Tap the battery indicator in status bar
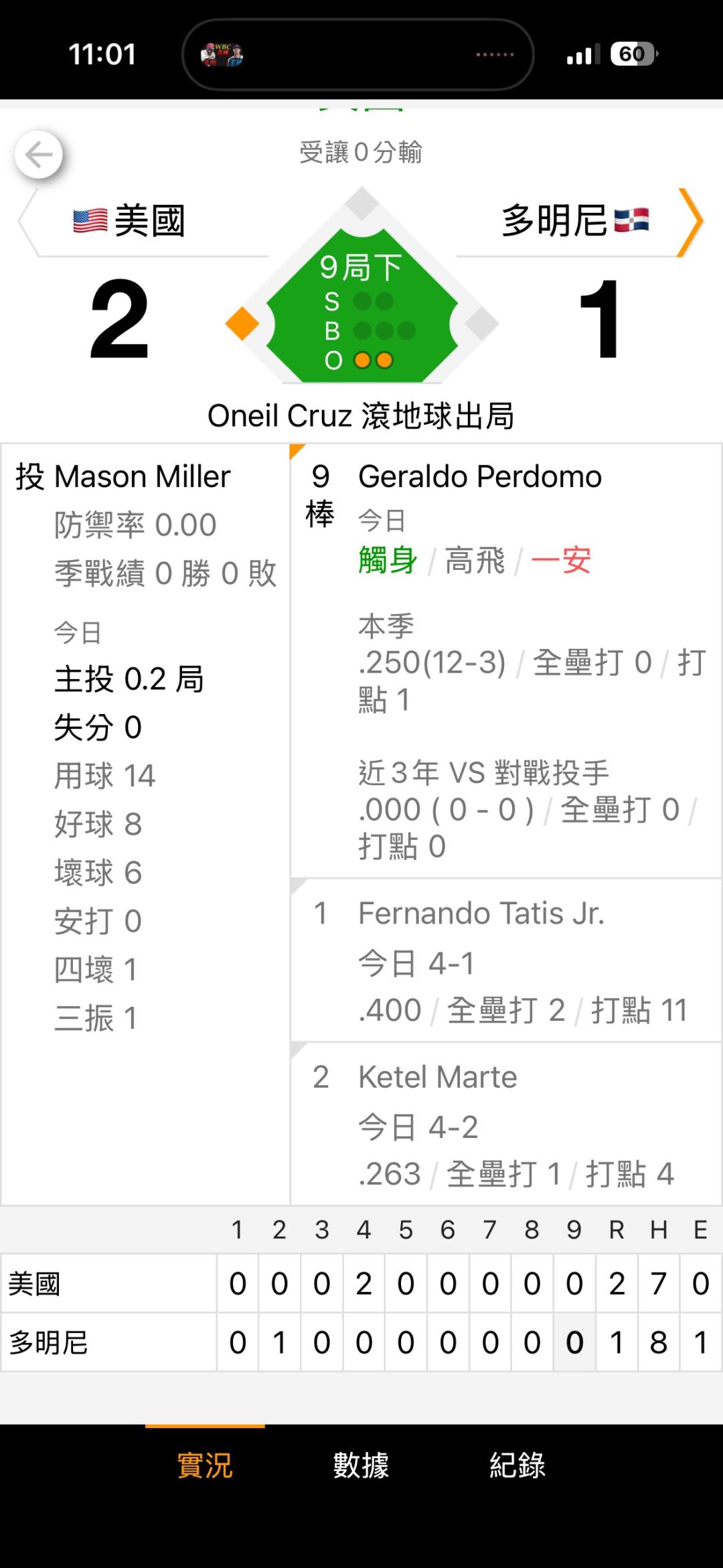 [633, 54]
